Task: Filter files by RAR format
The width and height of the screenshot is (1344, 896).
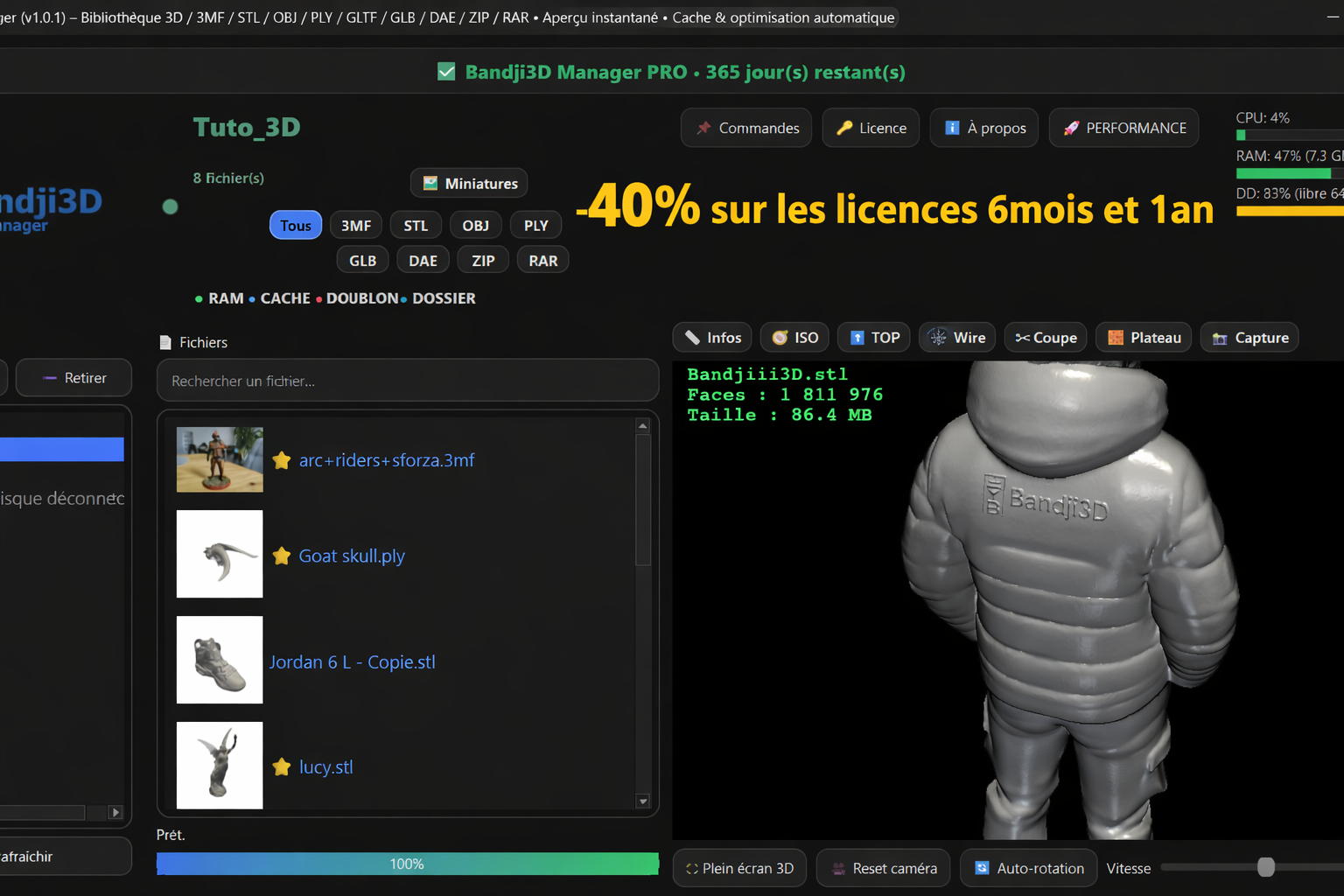Action: [543, 260]
